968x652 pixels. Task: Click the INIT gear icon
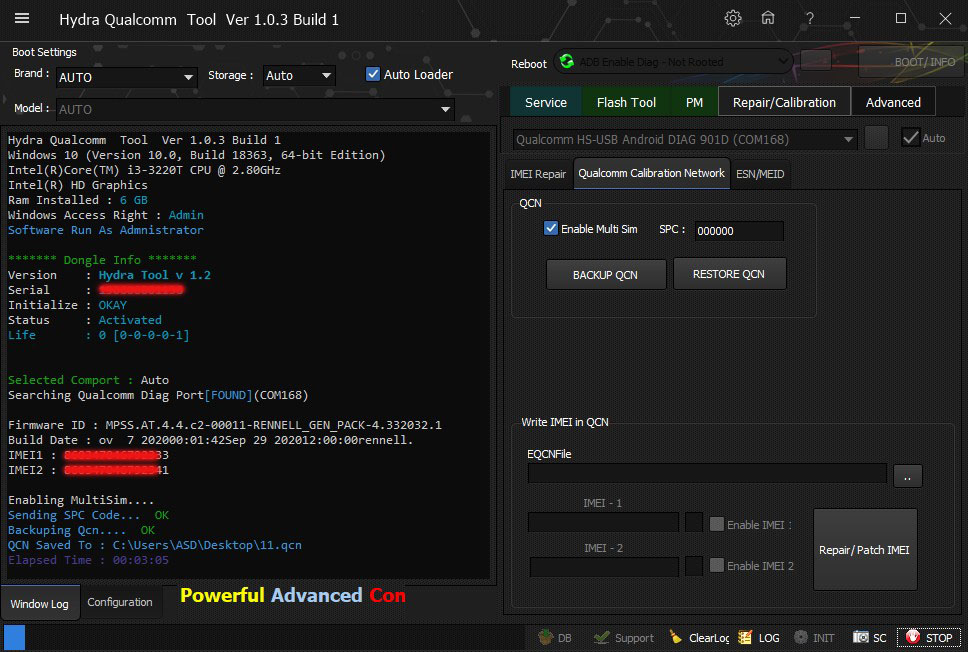(814, 638)
